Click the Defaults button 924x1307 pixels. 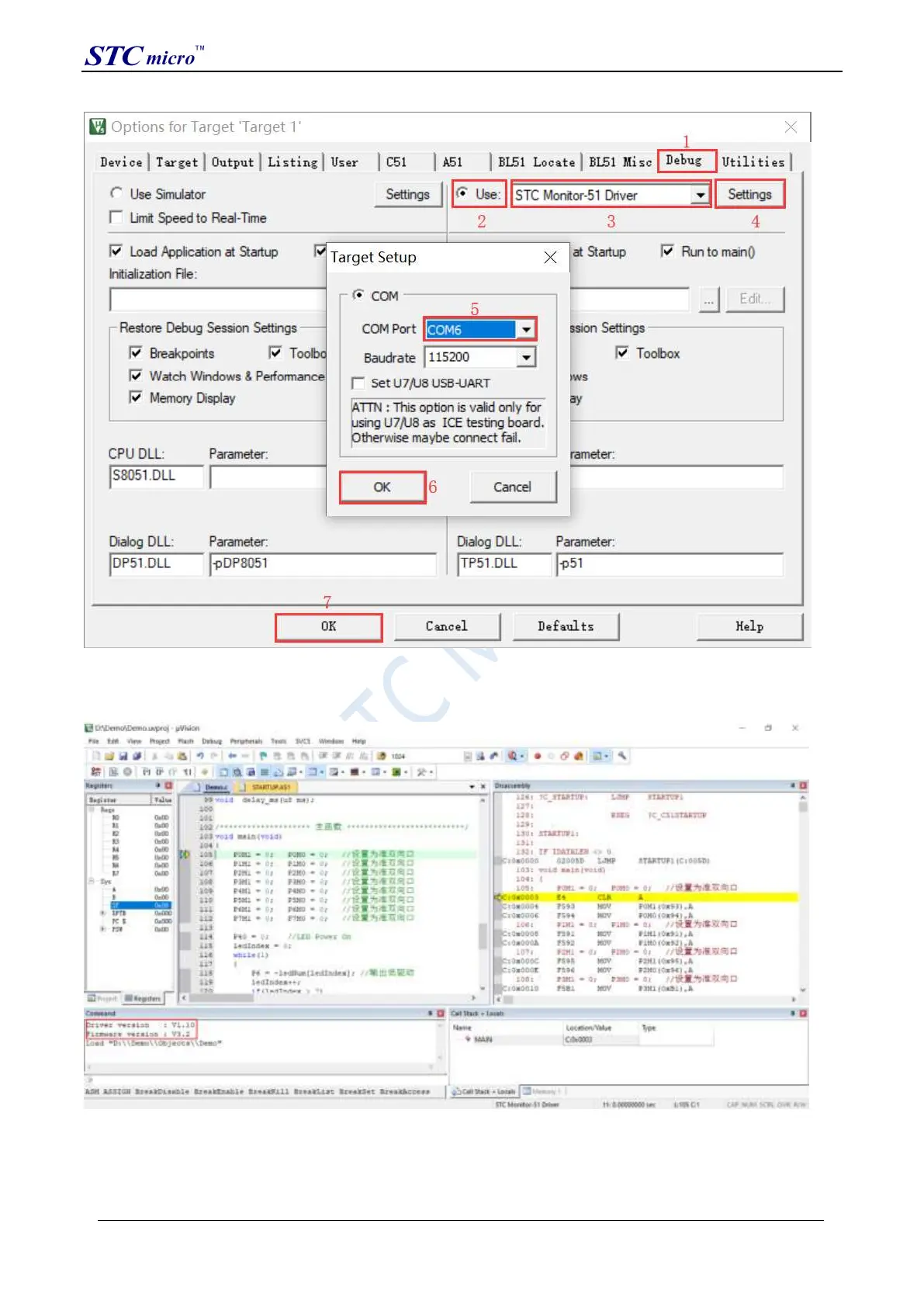(x=566, y=626)
